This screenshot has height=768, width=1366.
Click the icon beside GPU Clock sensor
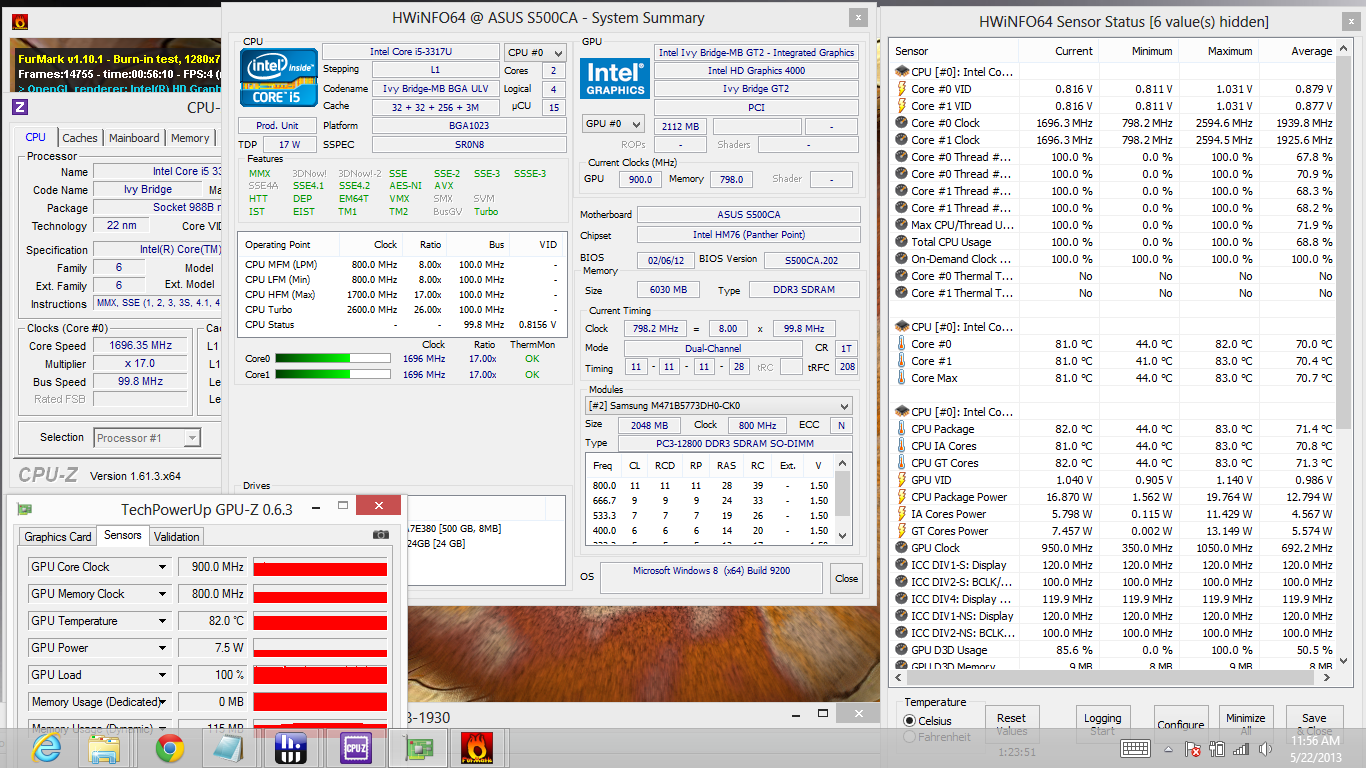[x=901, y=548]
